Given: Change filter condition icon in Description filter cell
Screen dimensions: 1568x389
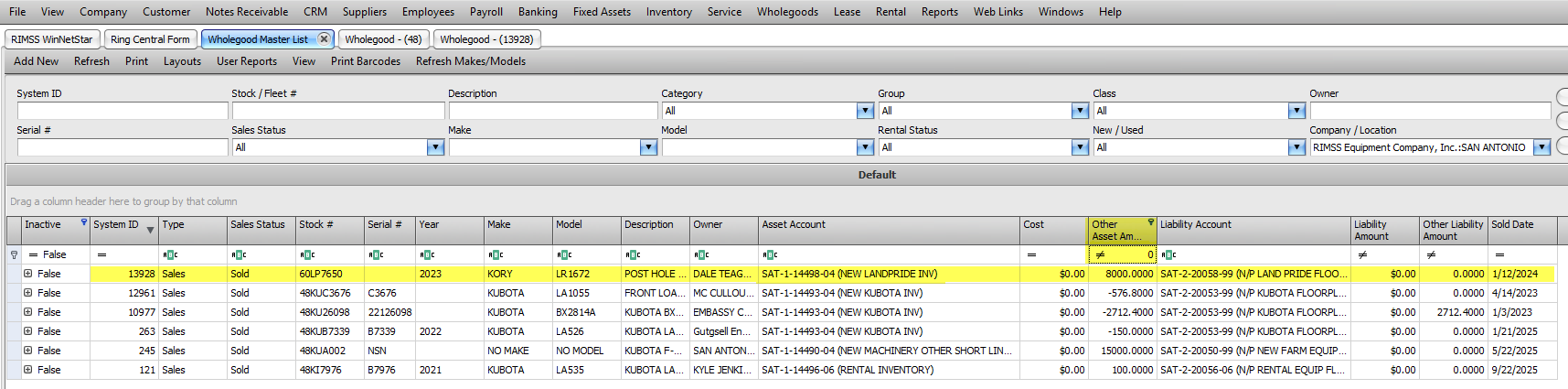Looking at the screenshot, I should pos(633,255).
